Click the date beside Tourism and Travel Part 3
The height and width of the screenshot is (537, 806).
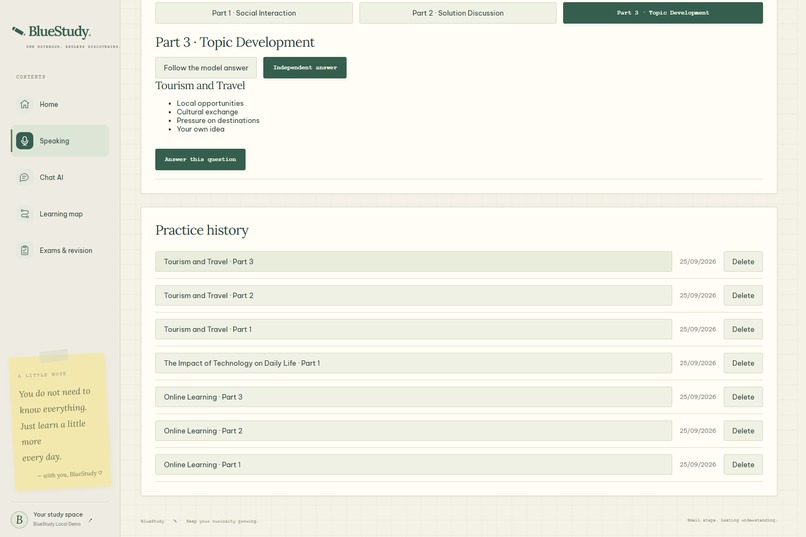click(698, 262)
